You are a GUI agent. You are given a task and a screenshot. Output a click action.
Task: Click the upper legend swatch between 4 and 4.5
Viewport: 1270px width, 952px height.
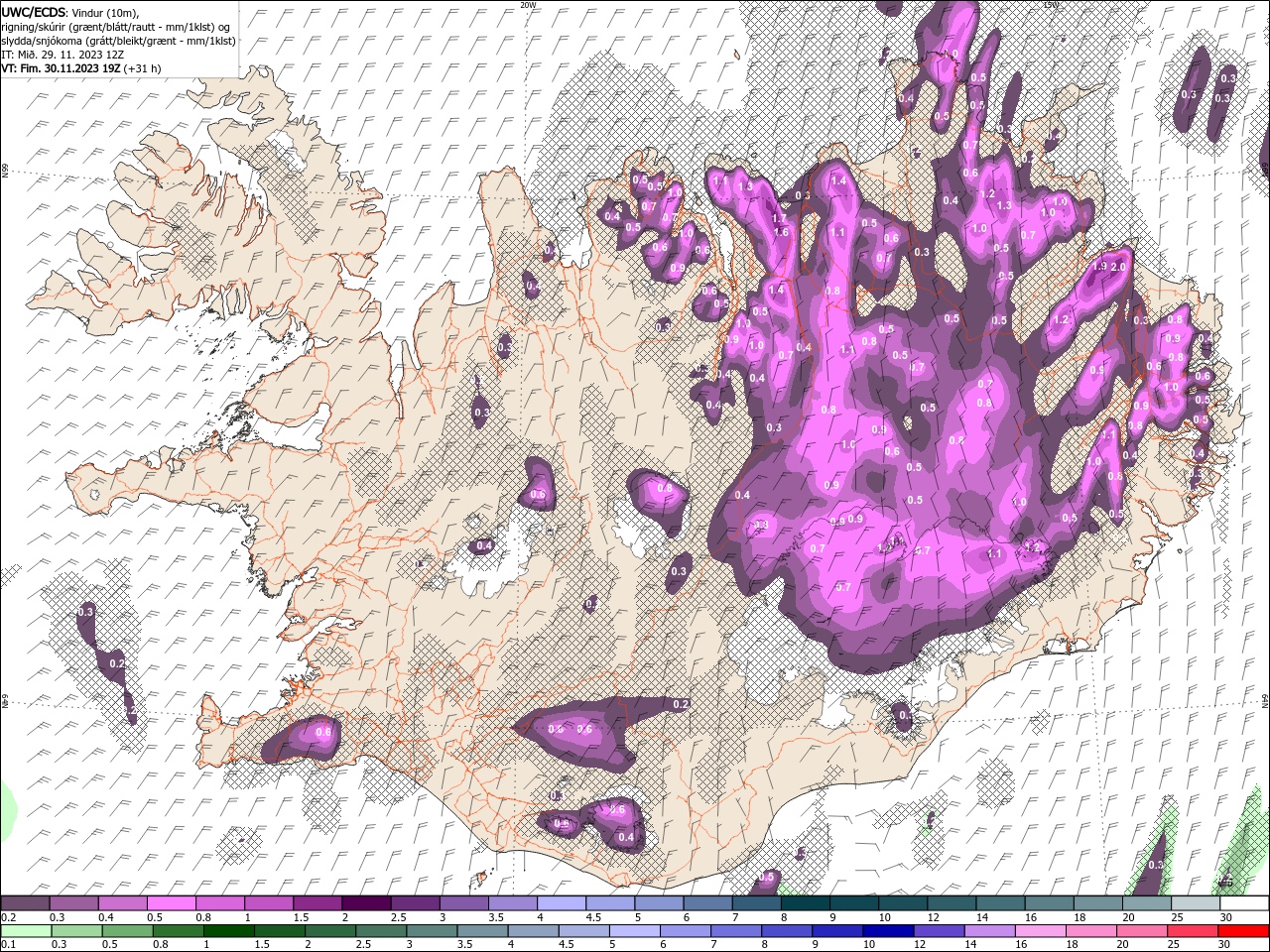(x=562, y=903)
